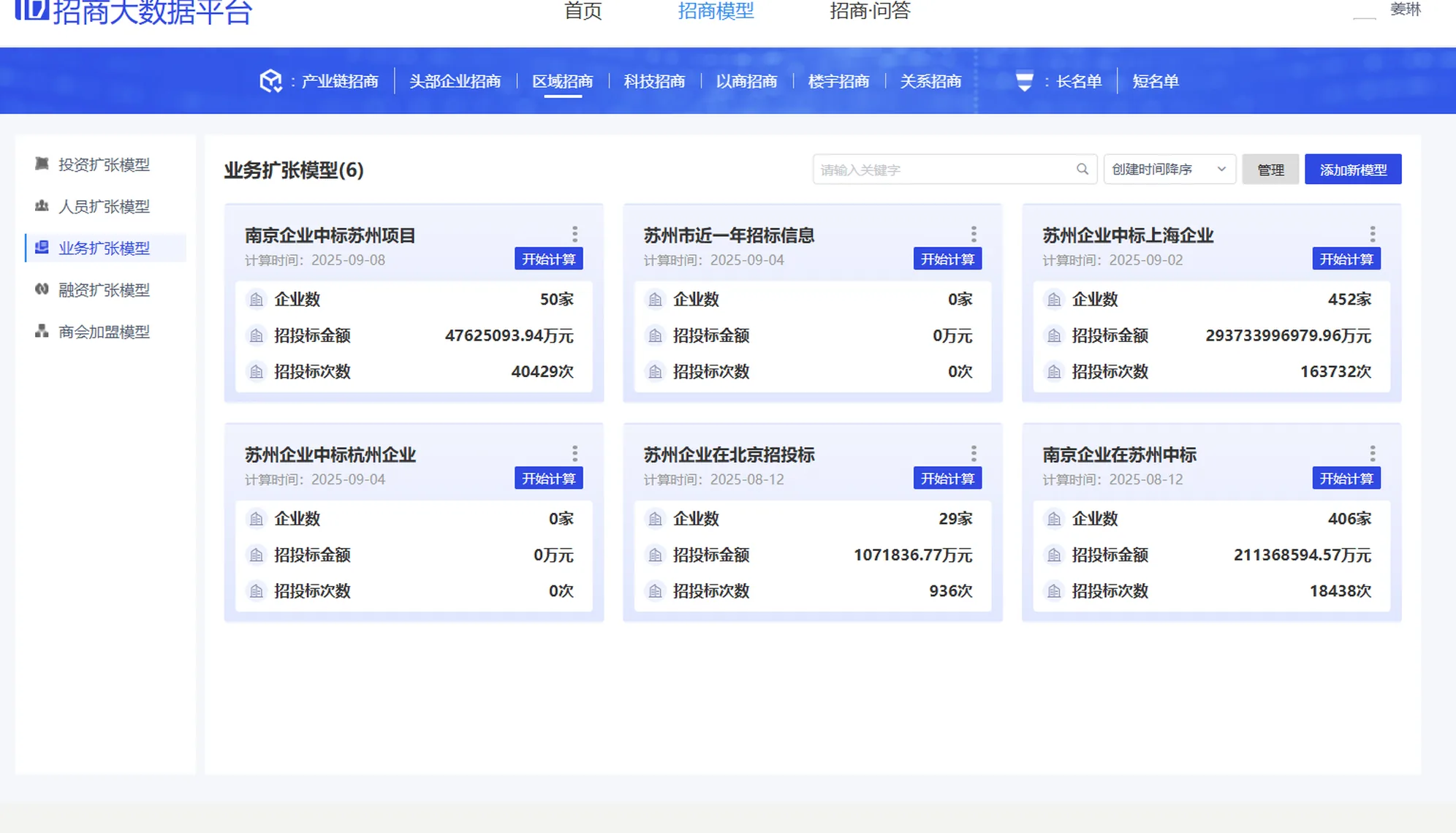Open options menu for 苏州企业在北京招投标 card
This screenshot has width=1456, height=833.
pyautogui.click(x=974, y=453)
